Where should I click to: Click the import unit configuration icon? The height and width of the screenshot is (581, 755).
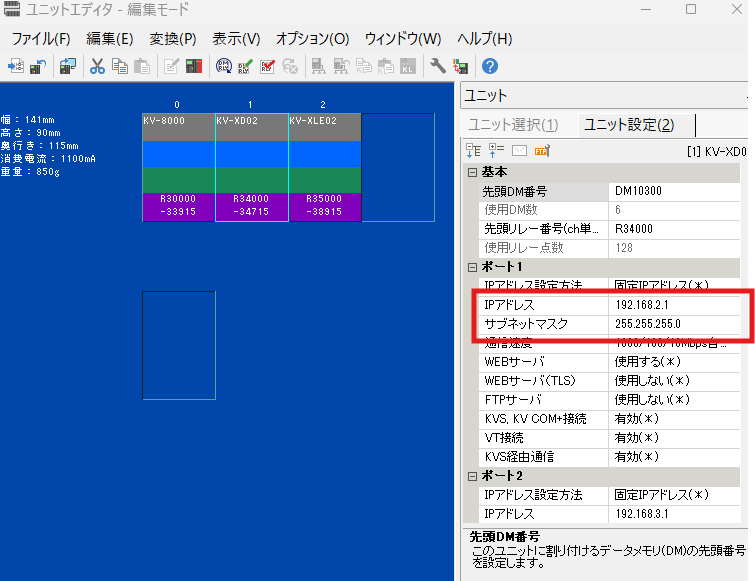click(x=16, y=66)
